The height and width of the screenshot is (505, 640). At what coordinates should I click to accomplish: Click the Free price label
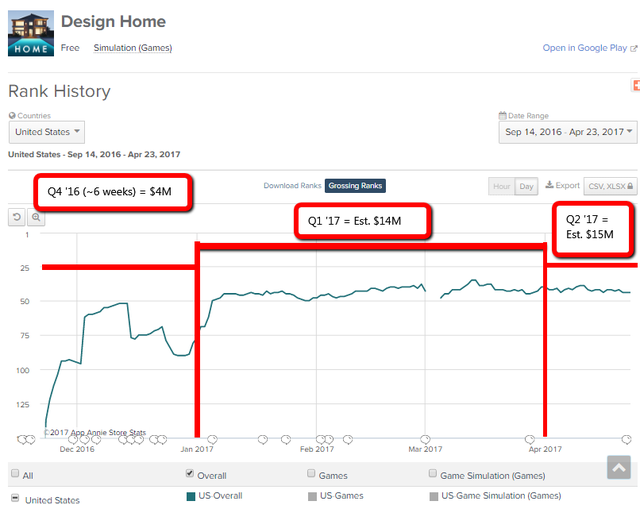70,48
